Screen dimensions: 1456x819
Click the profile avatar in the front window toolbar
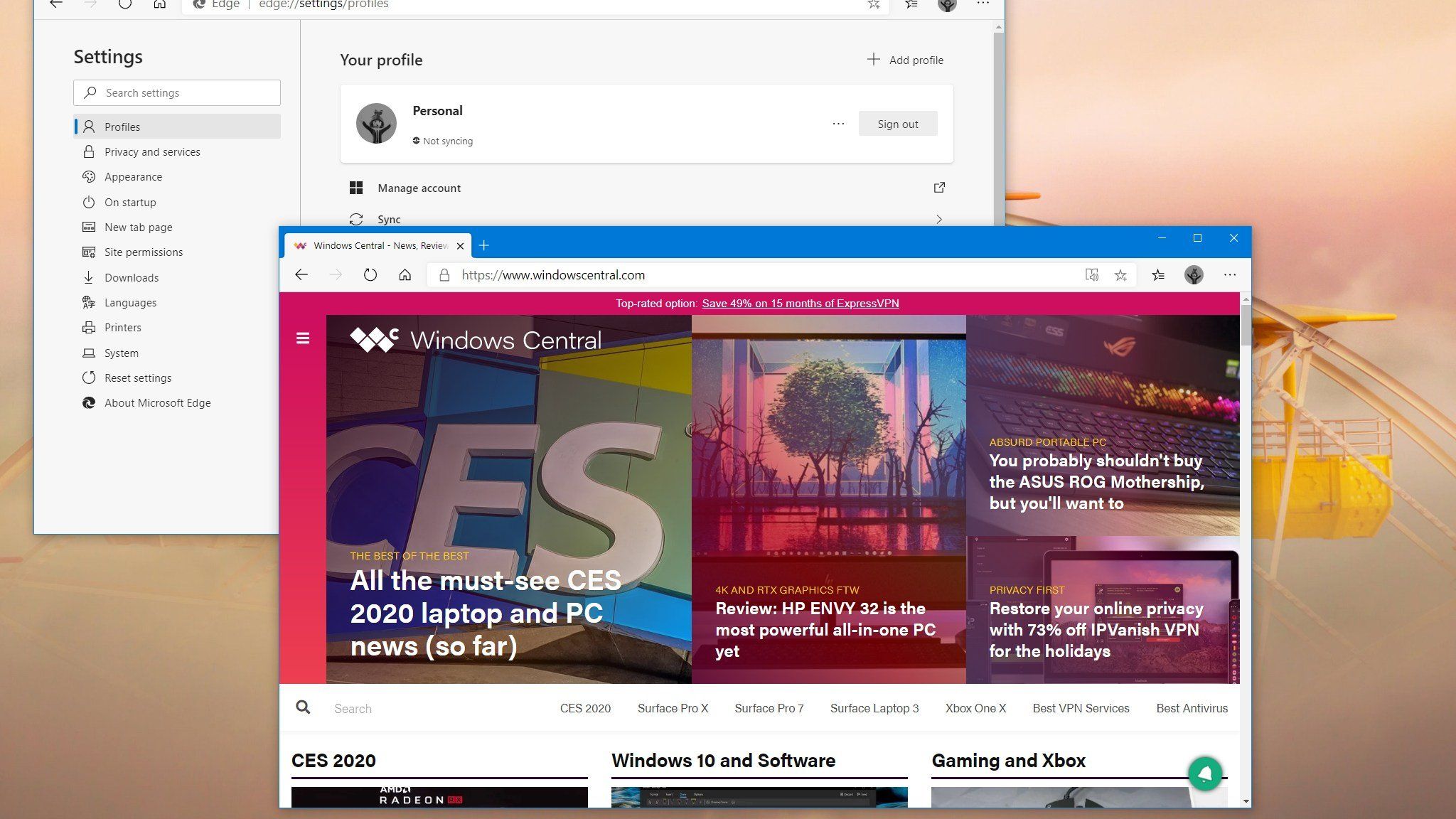1194,275
